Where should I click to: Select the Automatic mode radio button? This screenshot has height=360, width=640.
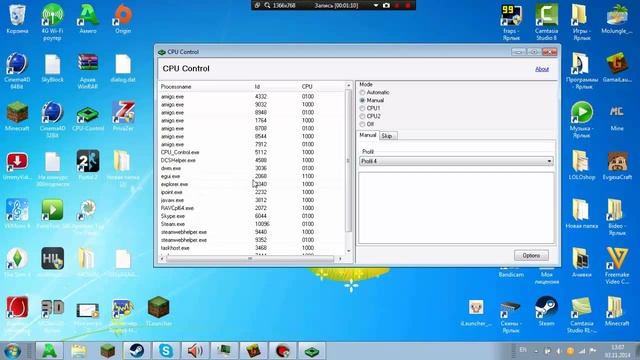[362, 93]
